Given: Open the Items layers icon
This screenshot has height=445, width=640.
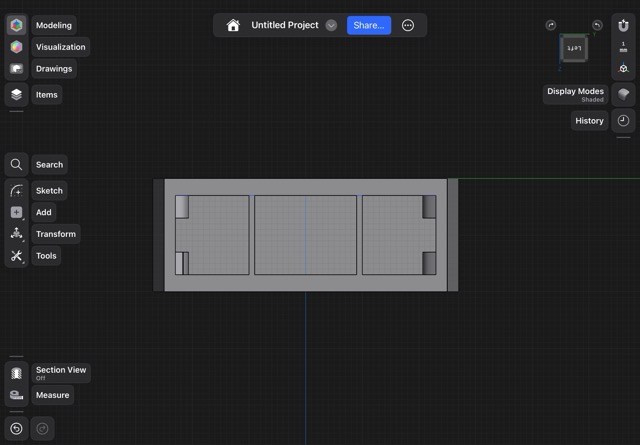Looking at the screenshot, I should pos(16,94).
